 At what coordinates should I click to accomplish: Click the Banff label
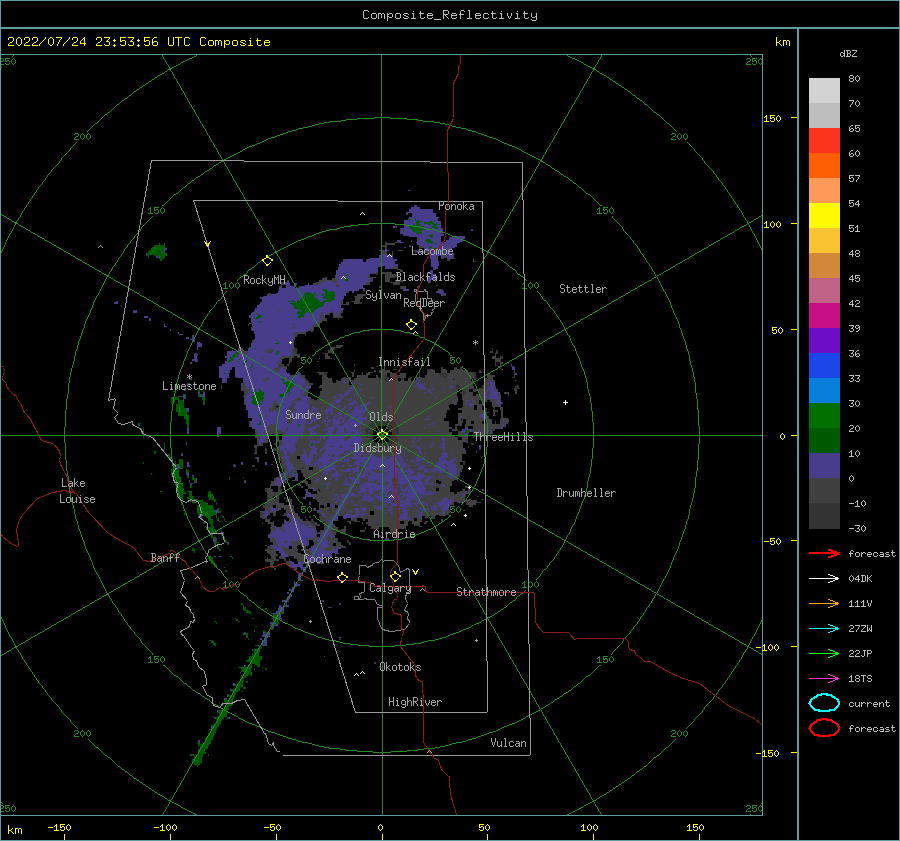(x=165, y=557)
